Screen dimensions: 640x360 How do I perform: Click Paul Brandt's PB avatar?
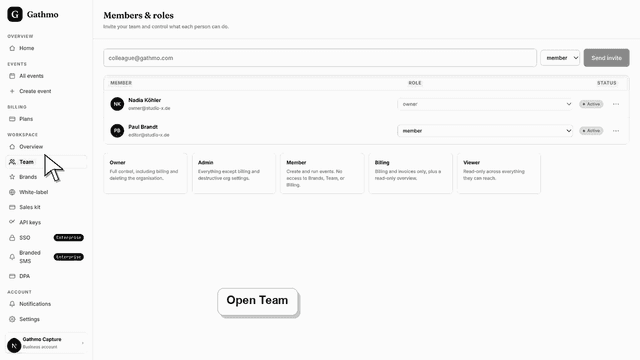coord(117,131)
